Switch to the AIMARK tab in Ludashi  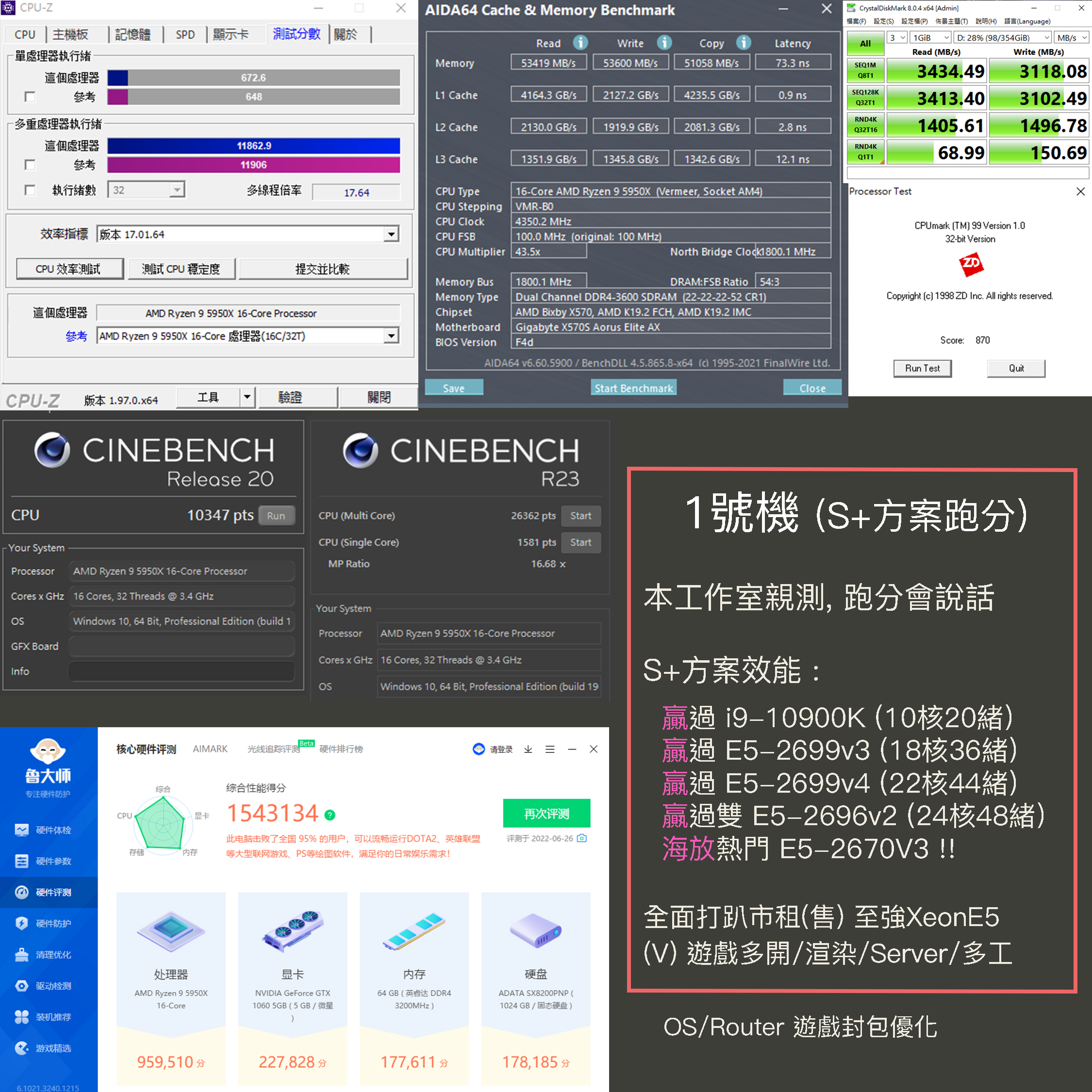(210, 749)
